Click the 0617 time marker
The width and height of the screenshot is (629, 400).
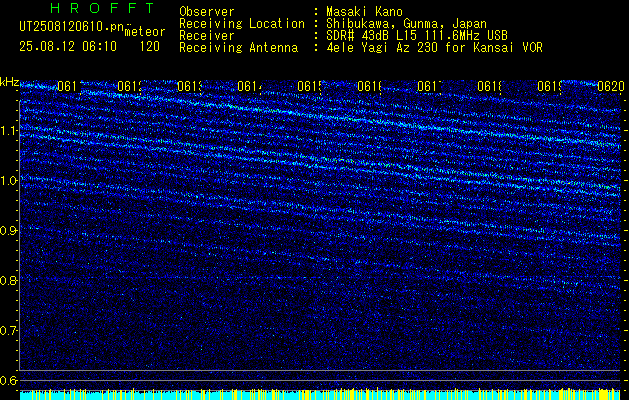(x=429, y=86)
